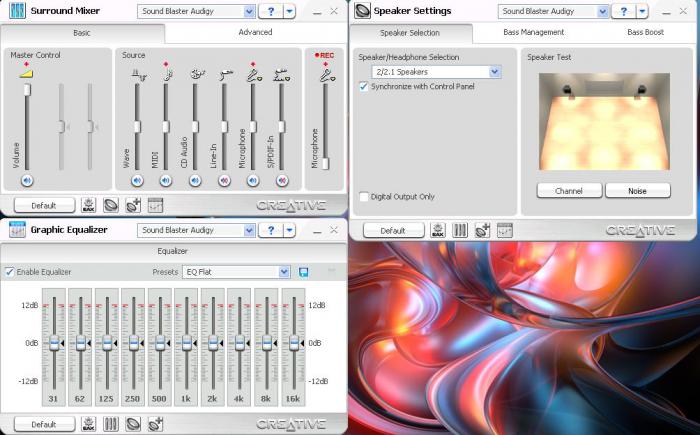
Task: Click Default button in Graphic Equalizer
Action: (42, 424)
